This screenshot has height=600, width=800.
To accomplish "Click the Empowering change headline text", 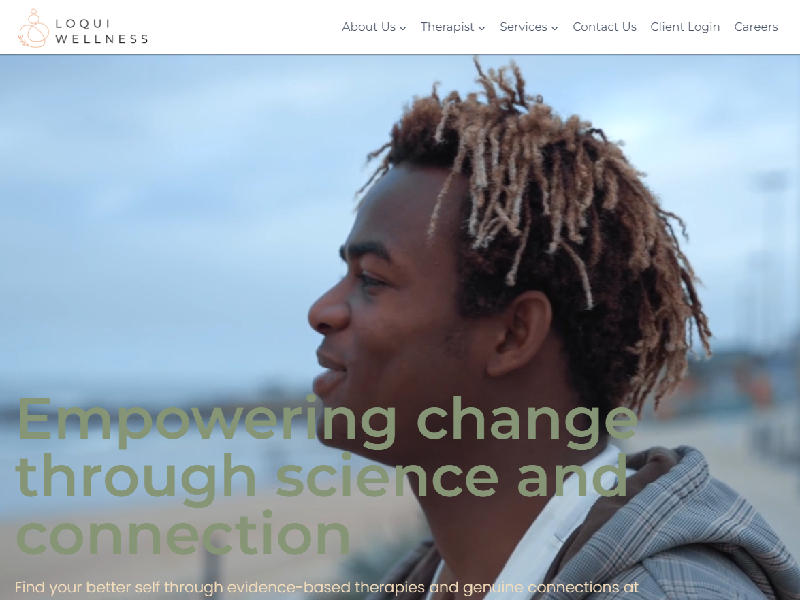I will 327,421.
